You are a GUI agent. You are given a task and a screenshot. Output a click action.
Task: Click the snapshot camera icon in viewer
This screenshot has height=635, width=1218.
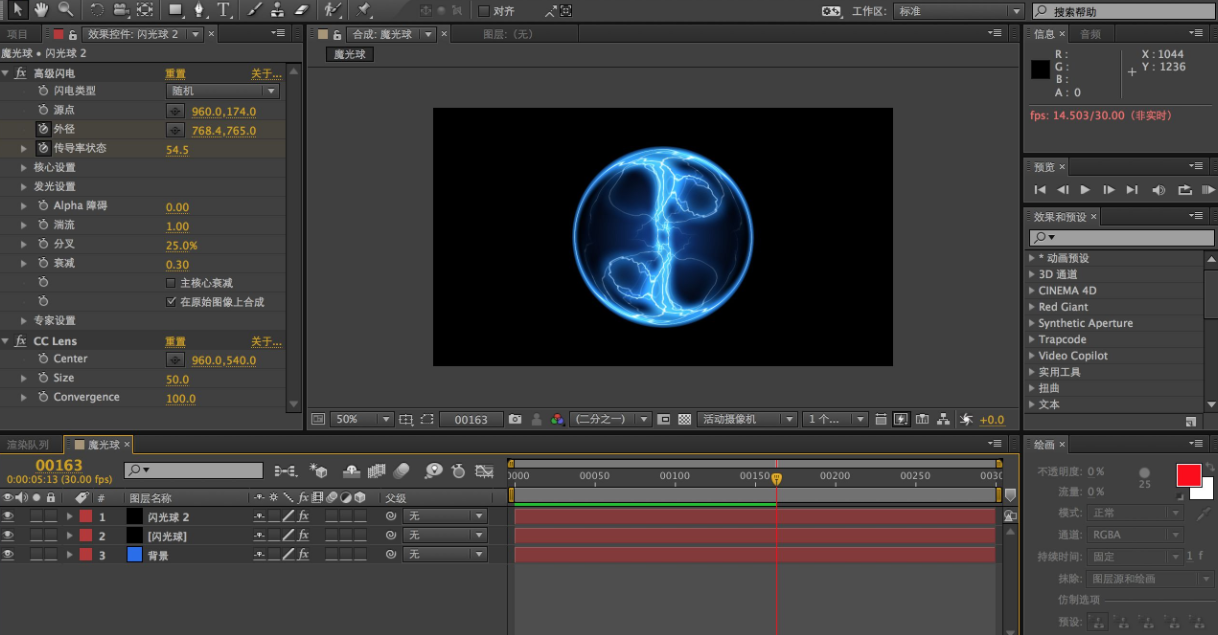click(515, 419)
